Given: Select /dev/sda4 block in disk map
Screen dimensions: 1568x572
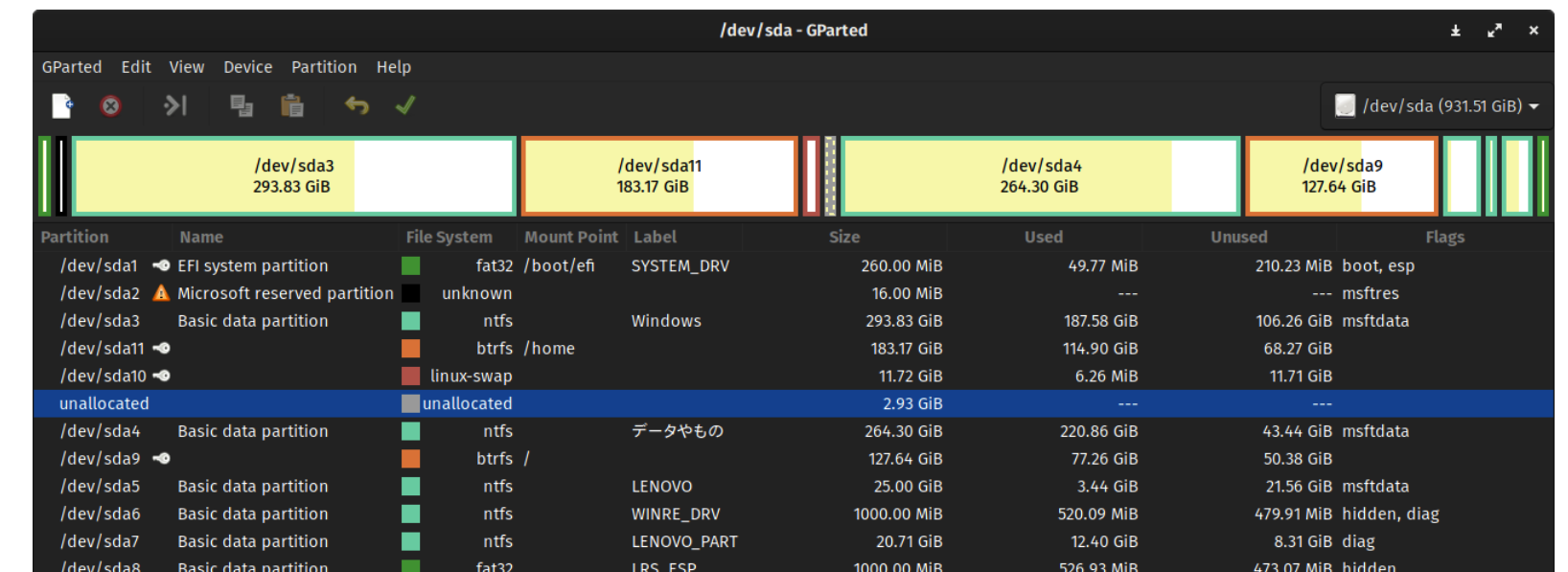Looking at the screenshot, I should 1041,176.
